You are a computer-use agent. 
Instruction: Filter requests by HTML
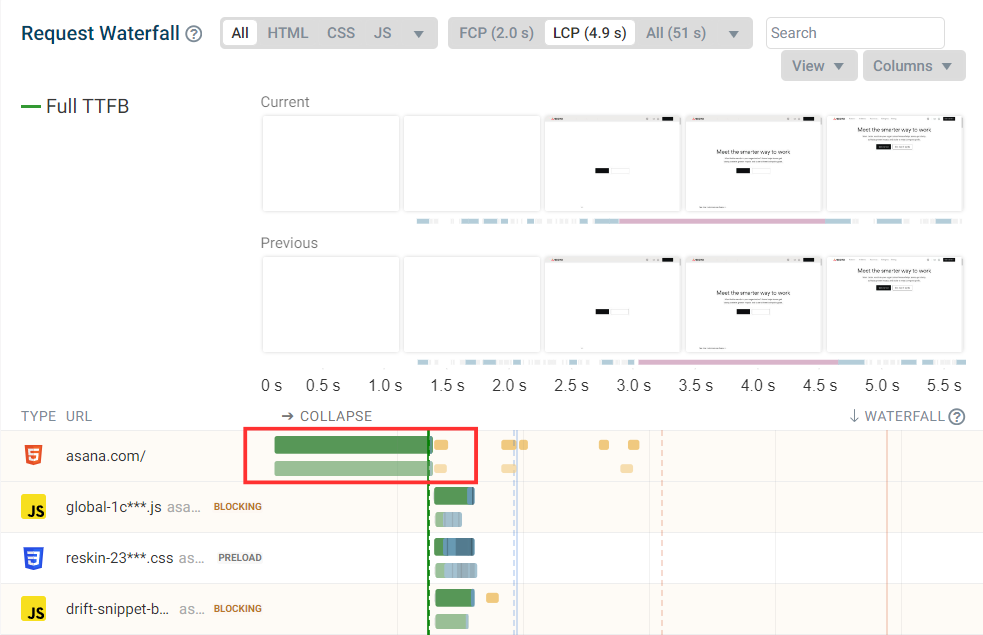point(288,33)
